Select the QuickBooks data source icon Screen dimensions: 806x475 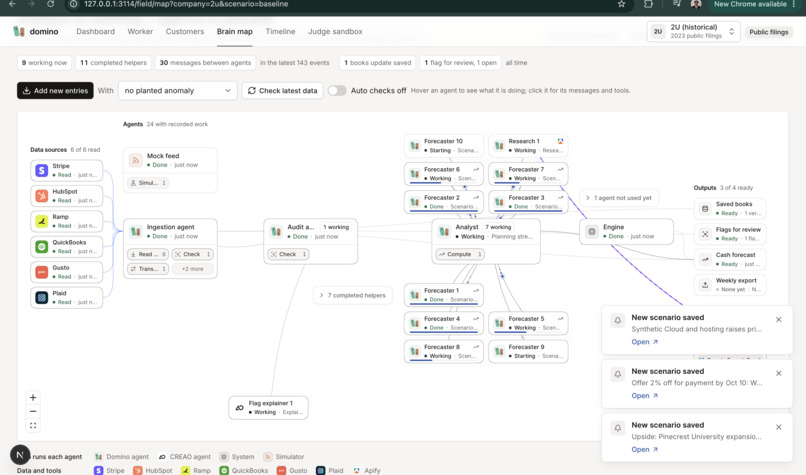point(42,247)
